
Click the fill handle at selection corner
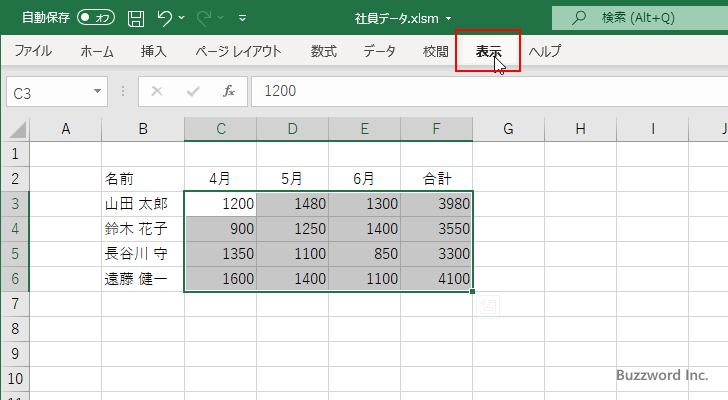(472, 291)
